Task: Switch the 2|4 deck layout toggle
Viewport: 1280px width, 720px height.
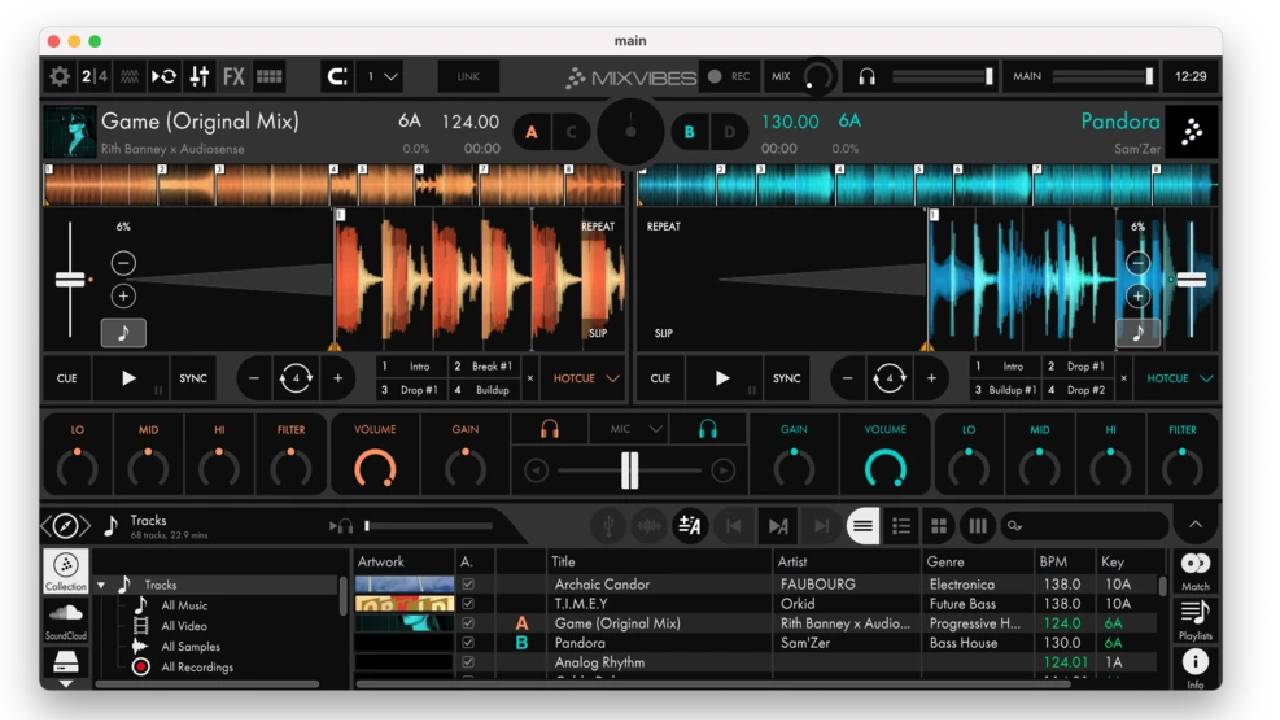Action: click(x=95, y=76)
